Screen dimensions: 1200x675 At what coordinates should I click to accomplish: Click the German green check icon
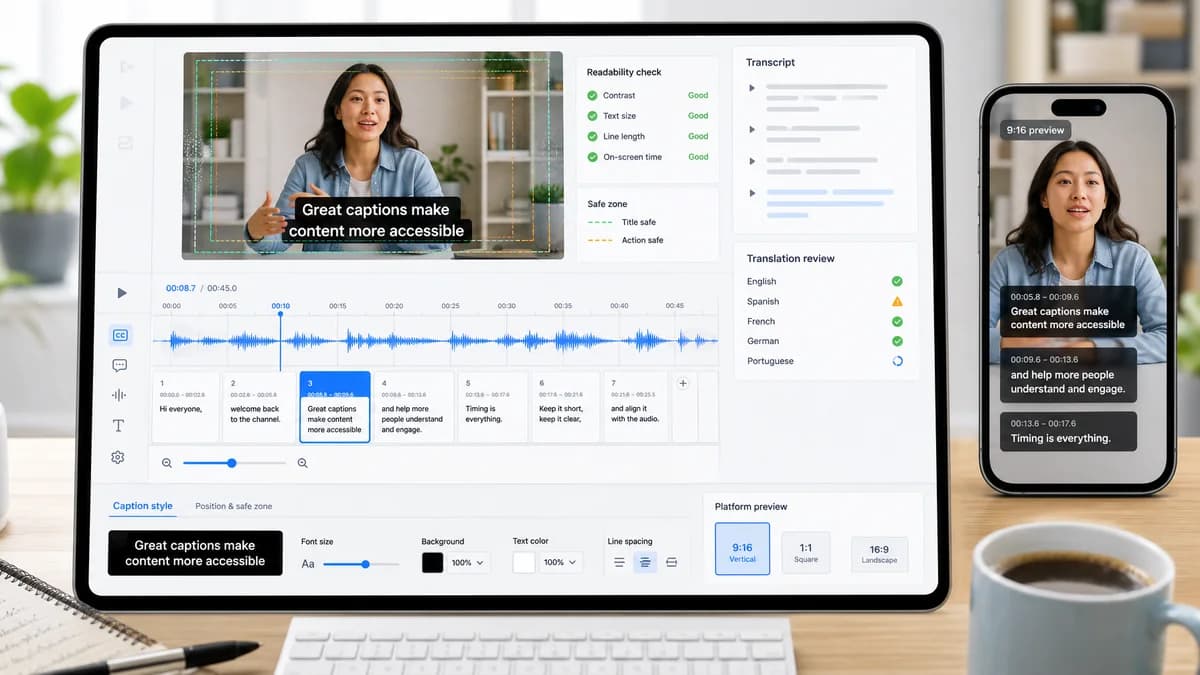[x=897, y=341]
